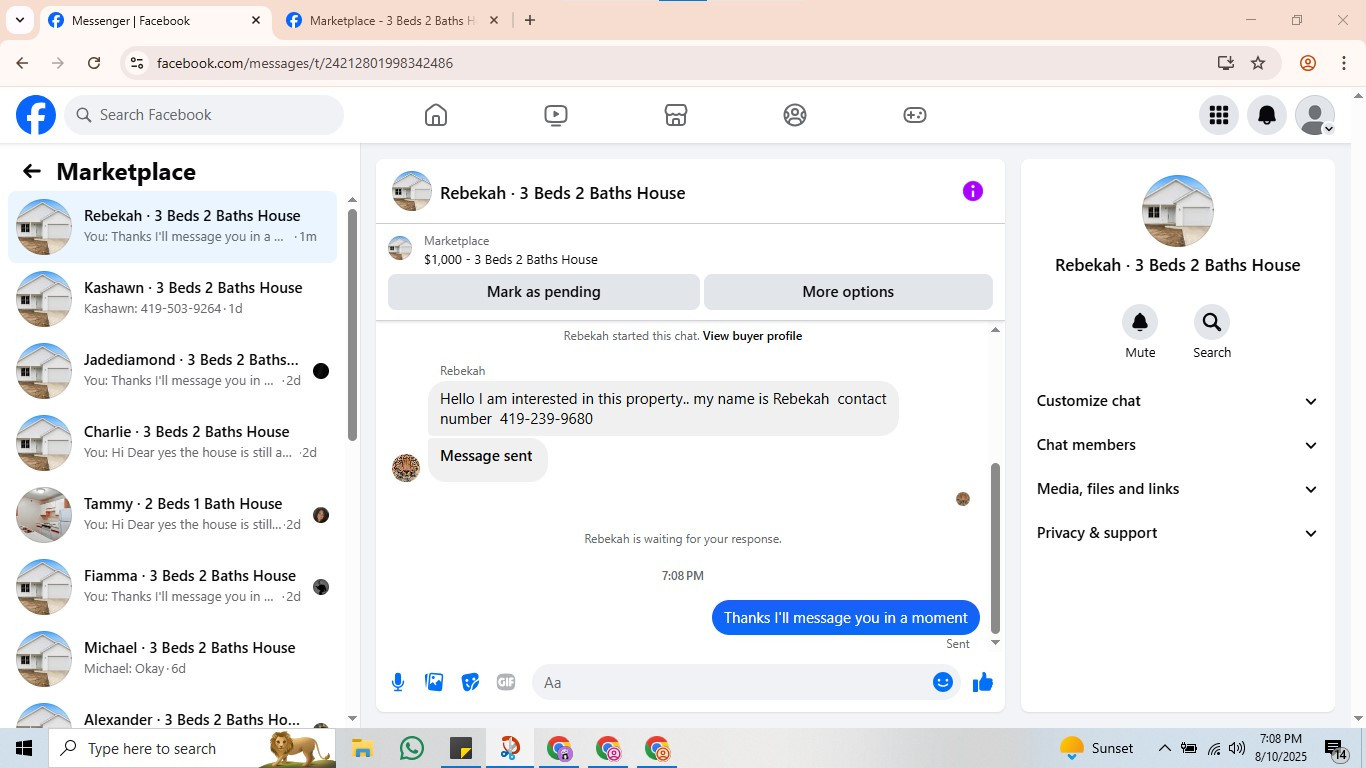Click the address bar URL
Viewport: 1366px width, 768px height.
click(305, 63)
